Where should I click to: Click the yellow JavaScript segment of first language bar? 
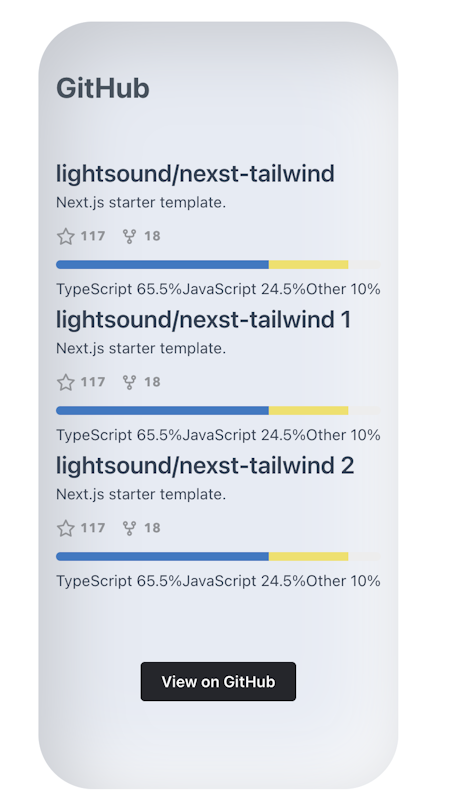click(x=309, y=264)
